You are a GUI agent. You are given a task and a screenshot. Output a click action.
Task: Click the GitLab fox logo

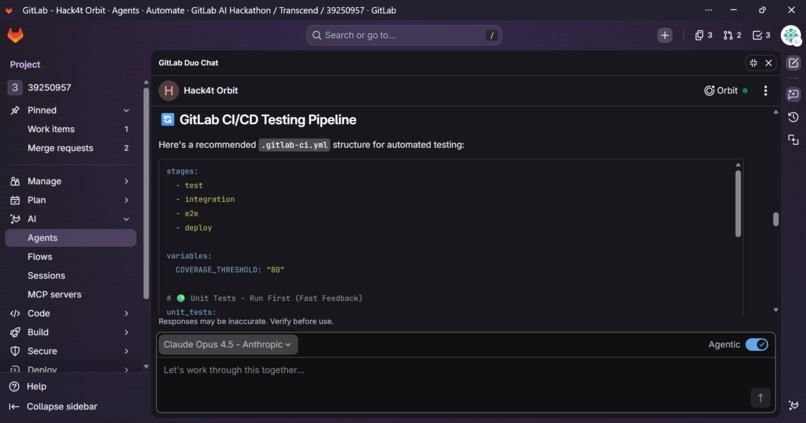[15, 35]
